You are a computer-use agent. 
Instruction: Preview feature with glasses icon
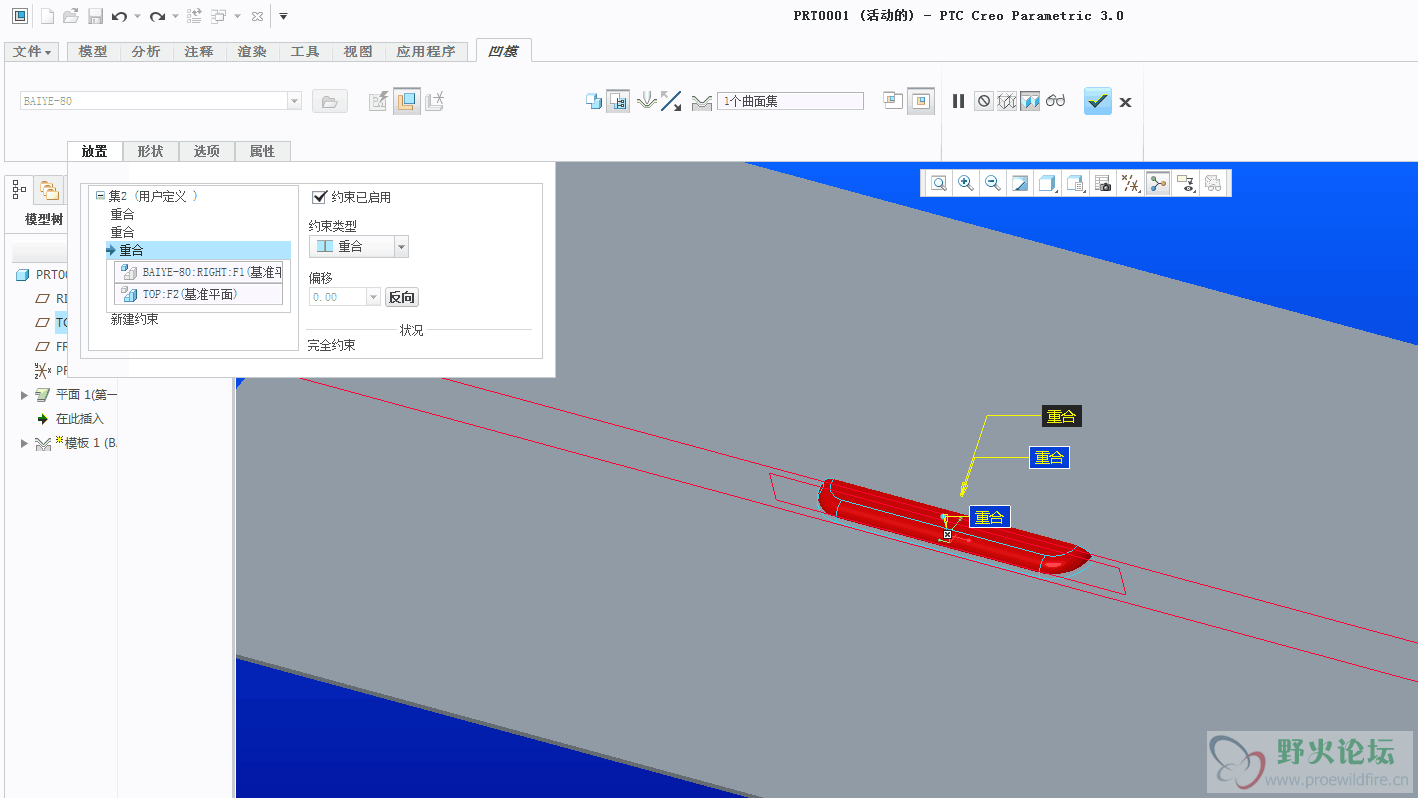(1056, 101)
